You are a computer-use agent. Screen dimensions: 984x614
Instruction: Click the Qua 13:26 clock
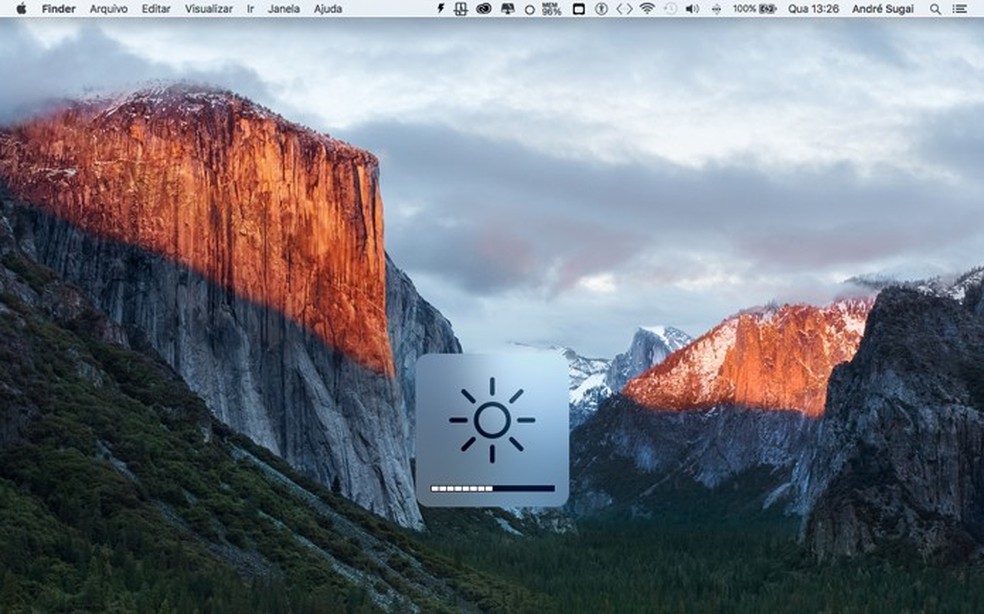[x=811, y=9]
